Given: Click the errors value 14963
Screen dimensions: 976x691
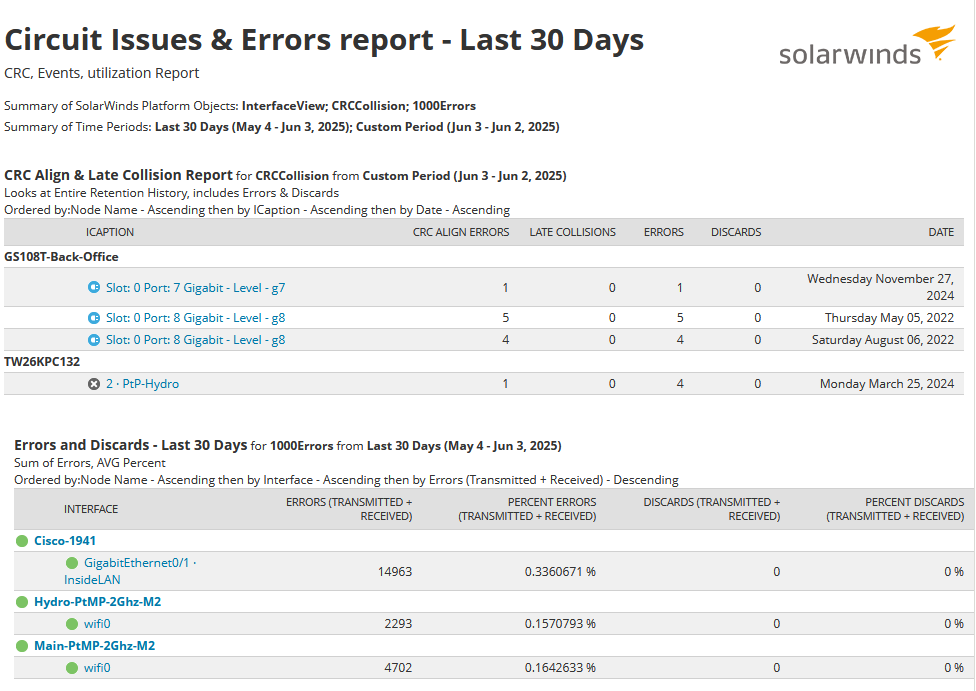Looking at the screenshot, I should (x=395, y=571).
